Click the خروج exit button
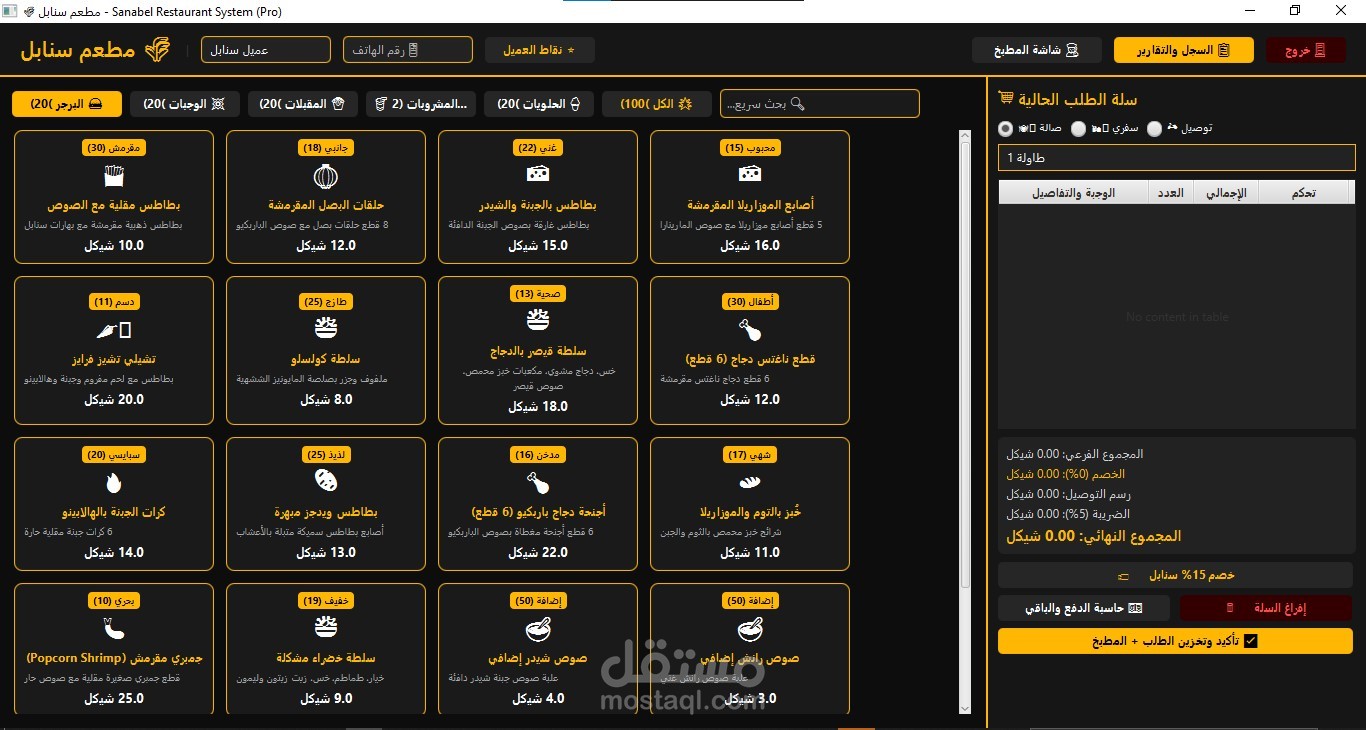The image size is (1366, 730). click(x=1306, y=50)
